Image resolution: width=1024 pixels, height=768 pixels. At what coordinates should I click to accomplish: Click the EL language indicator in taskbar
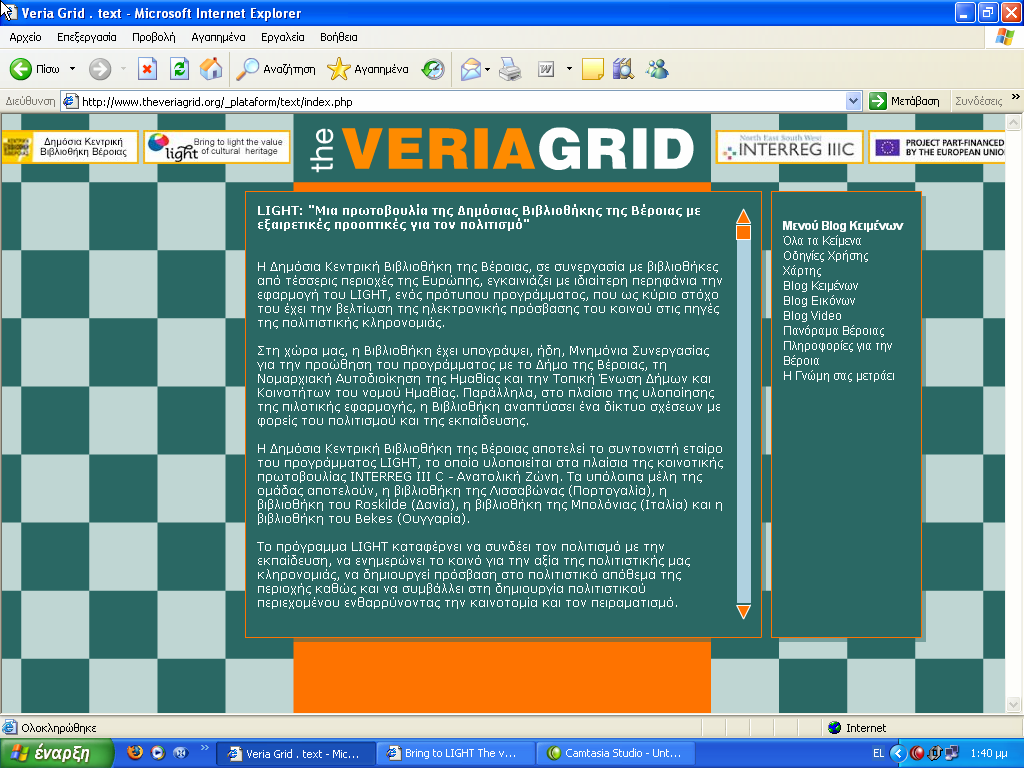878,754
